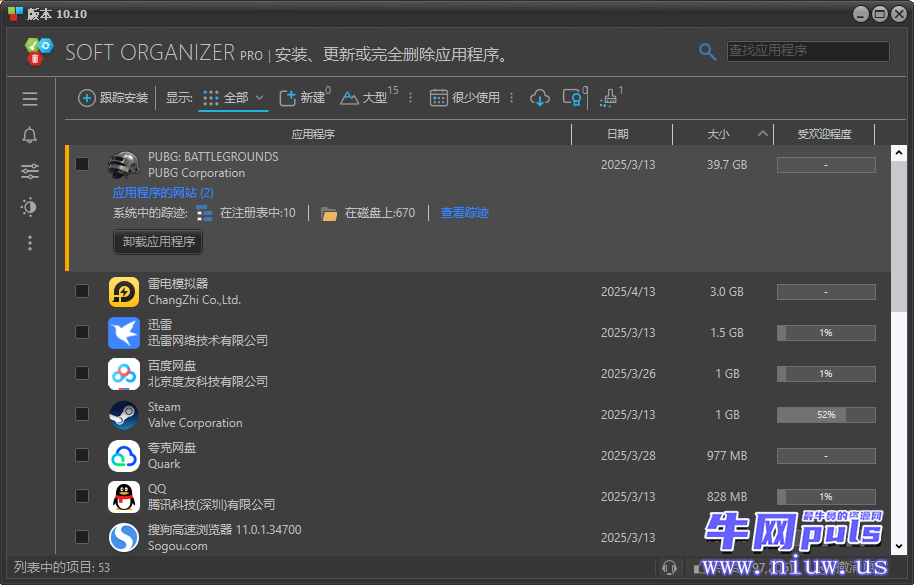The image size is (914, 585).
Task: Open options dots after 很少使用 filter
Action: coord(511,98)
